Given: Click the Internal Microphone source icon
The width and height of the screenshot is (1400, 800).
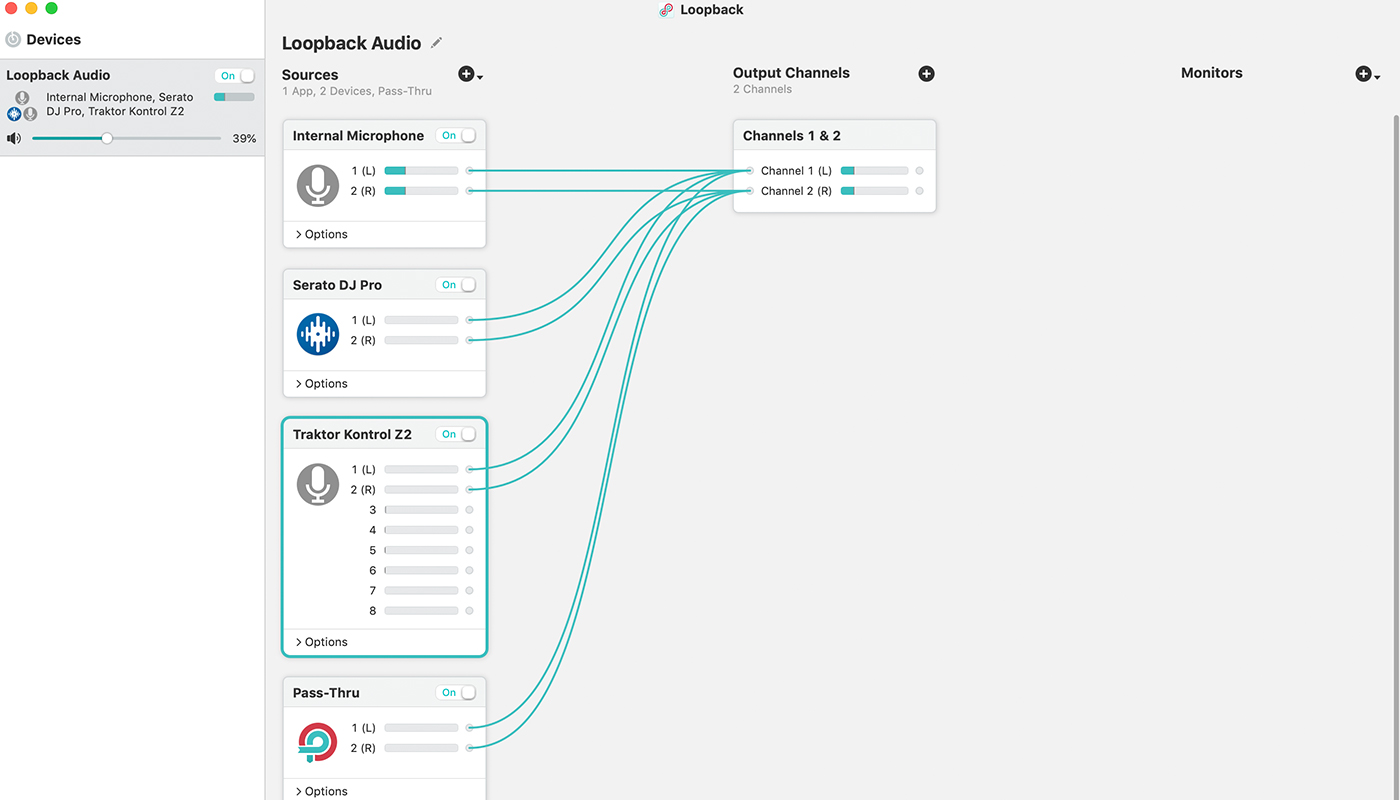Looking at the screenshot, I should click(318, 185).
